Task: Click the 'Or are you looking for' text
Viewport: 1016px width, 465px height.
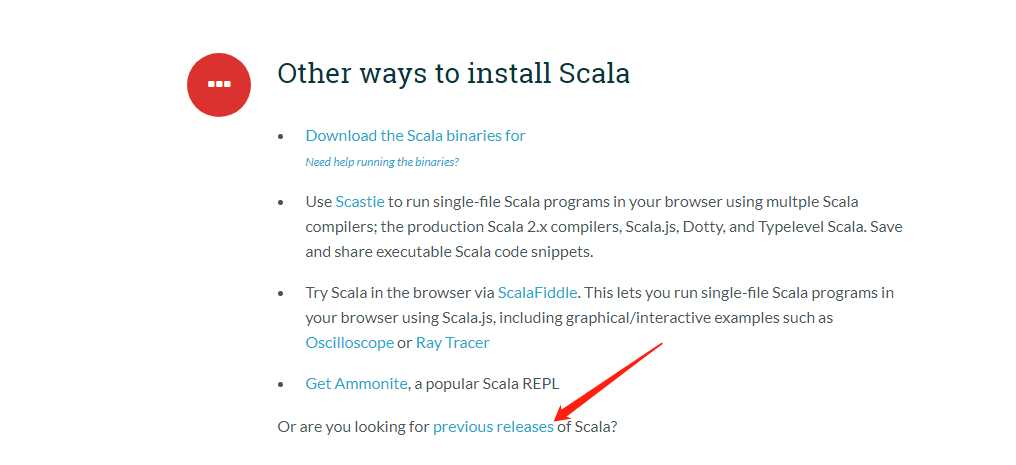Action: 353,426
